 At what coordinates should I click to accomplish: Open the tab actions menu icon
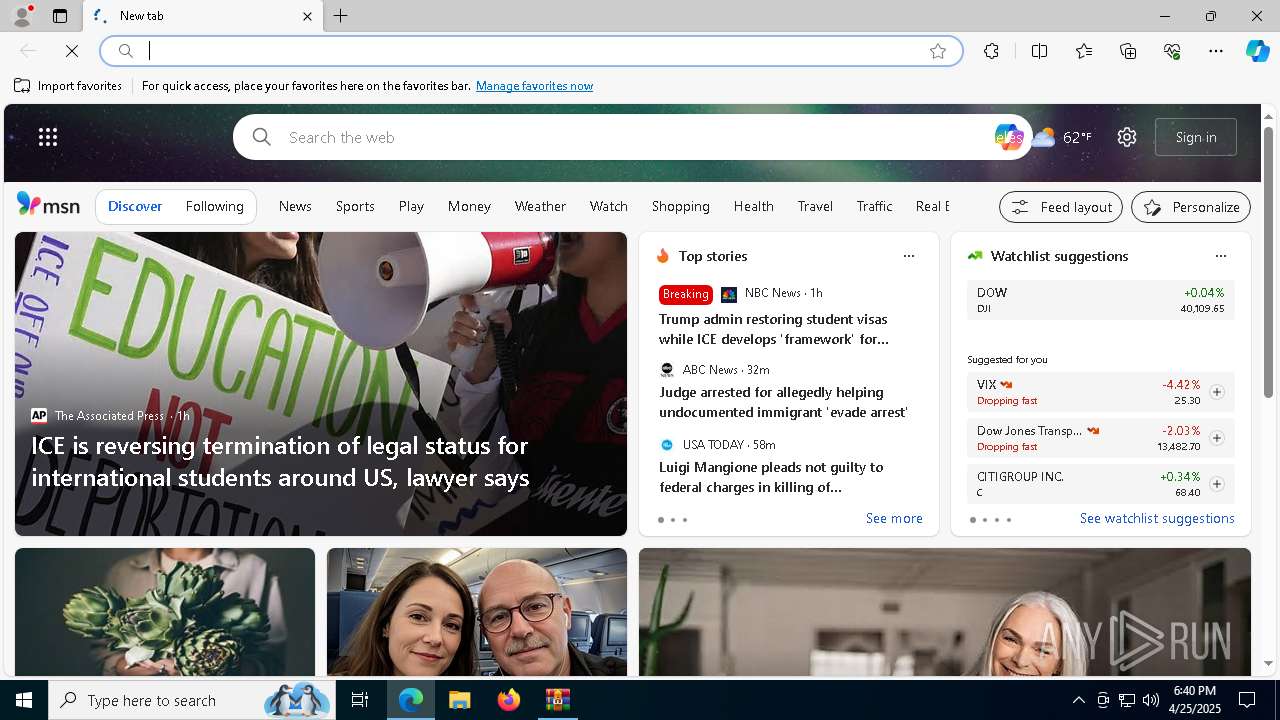[x=60, y=16]
